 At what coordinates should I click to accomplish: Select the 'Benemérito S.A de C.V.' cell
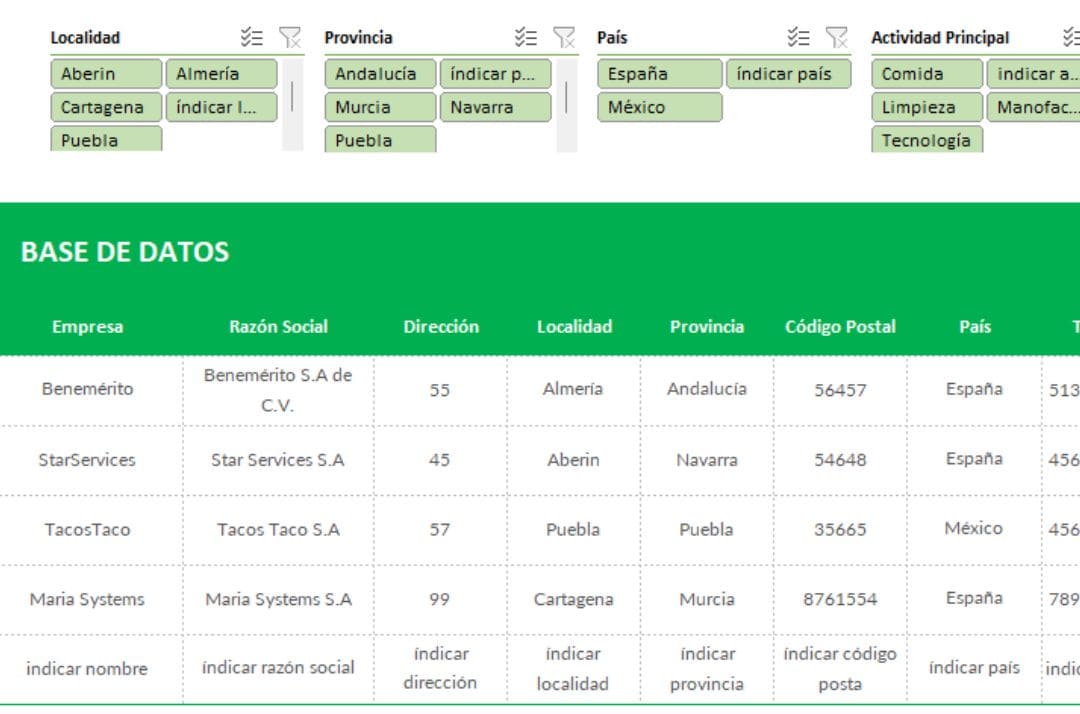[278, 390]
